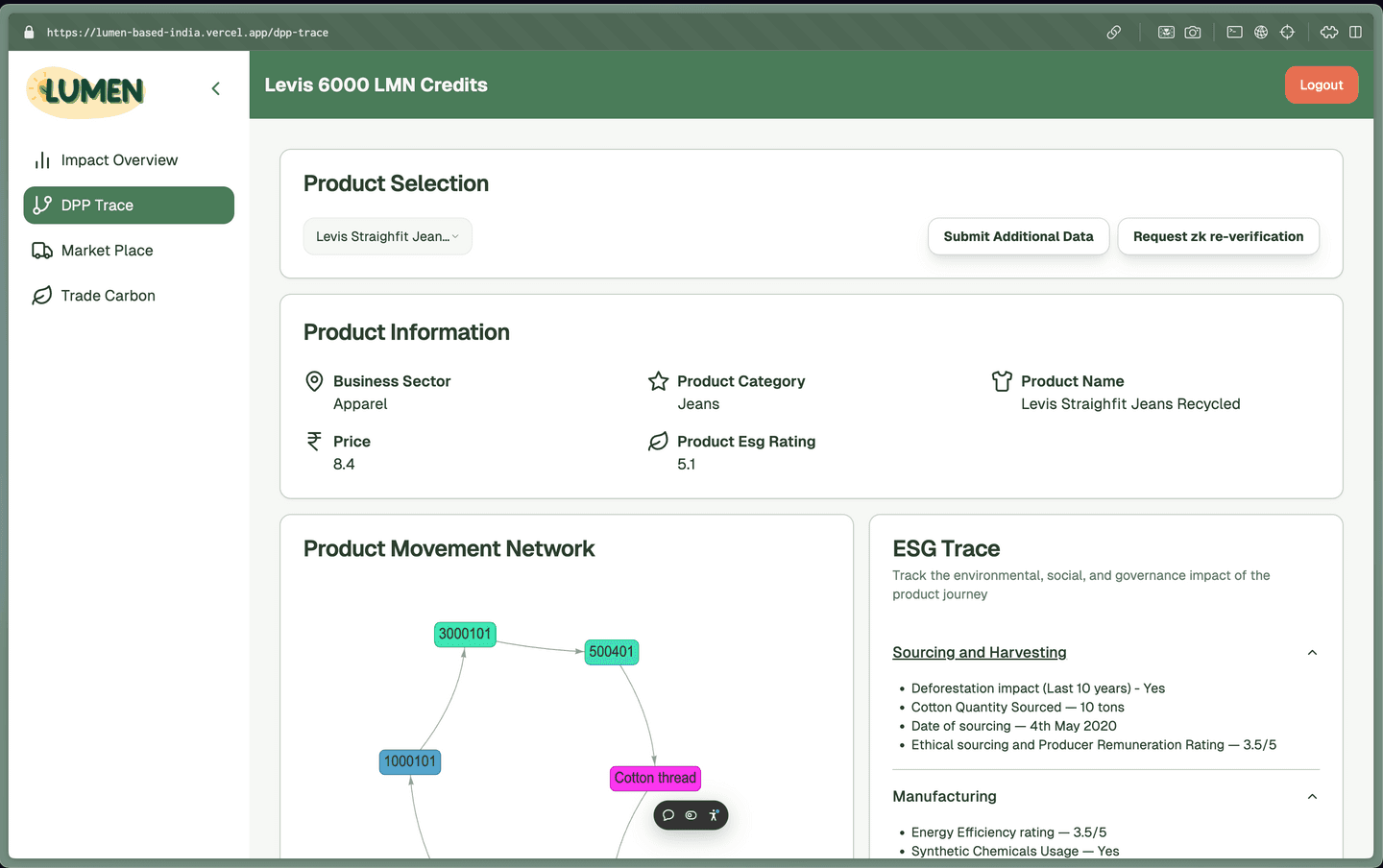
Task: Open Market Place from the sidebar
Action: 129,251
